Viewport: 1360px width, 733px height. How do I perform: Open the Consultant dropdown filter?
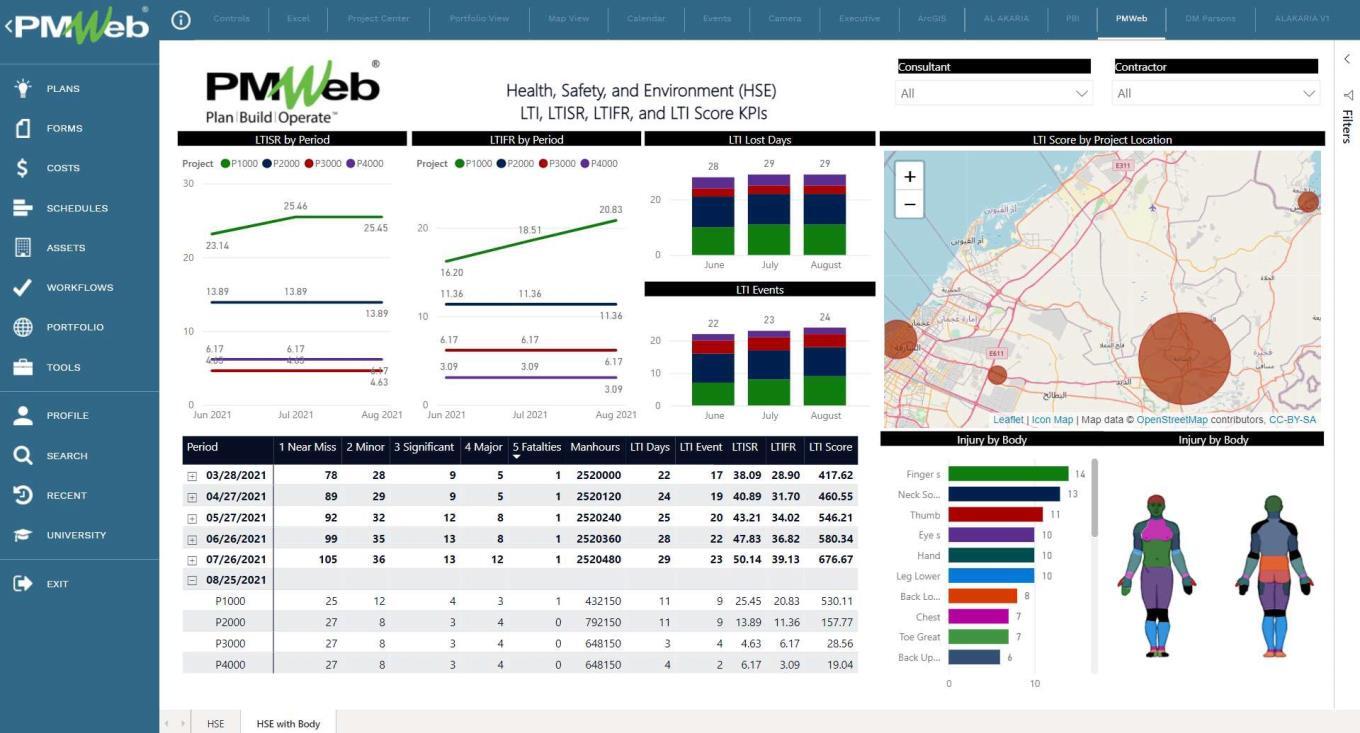[993, 93]
